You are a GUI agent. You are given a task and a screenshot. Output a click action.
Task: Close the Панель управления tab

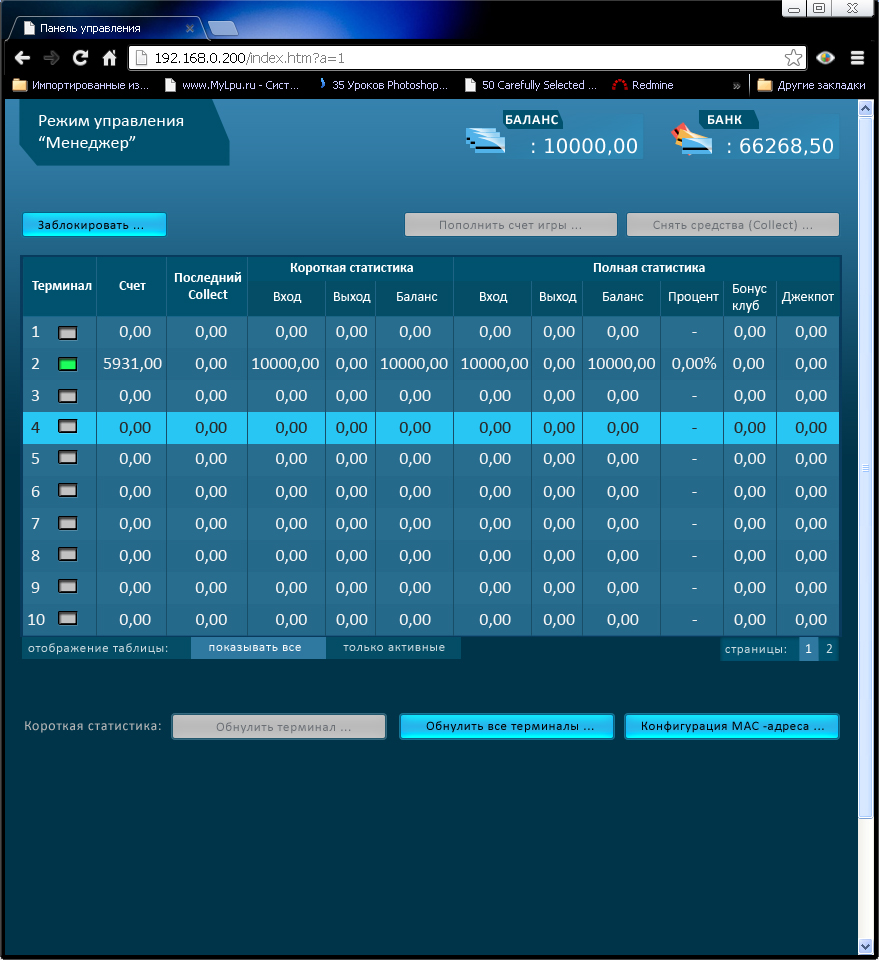coord(190,28)
